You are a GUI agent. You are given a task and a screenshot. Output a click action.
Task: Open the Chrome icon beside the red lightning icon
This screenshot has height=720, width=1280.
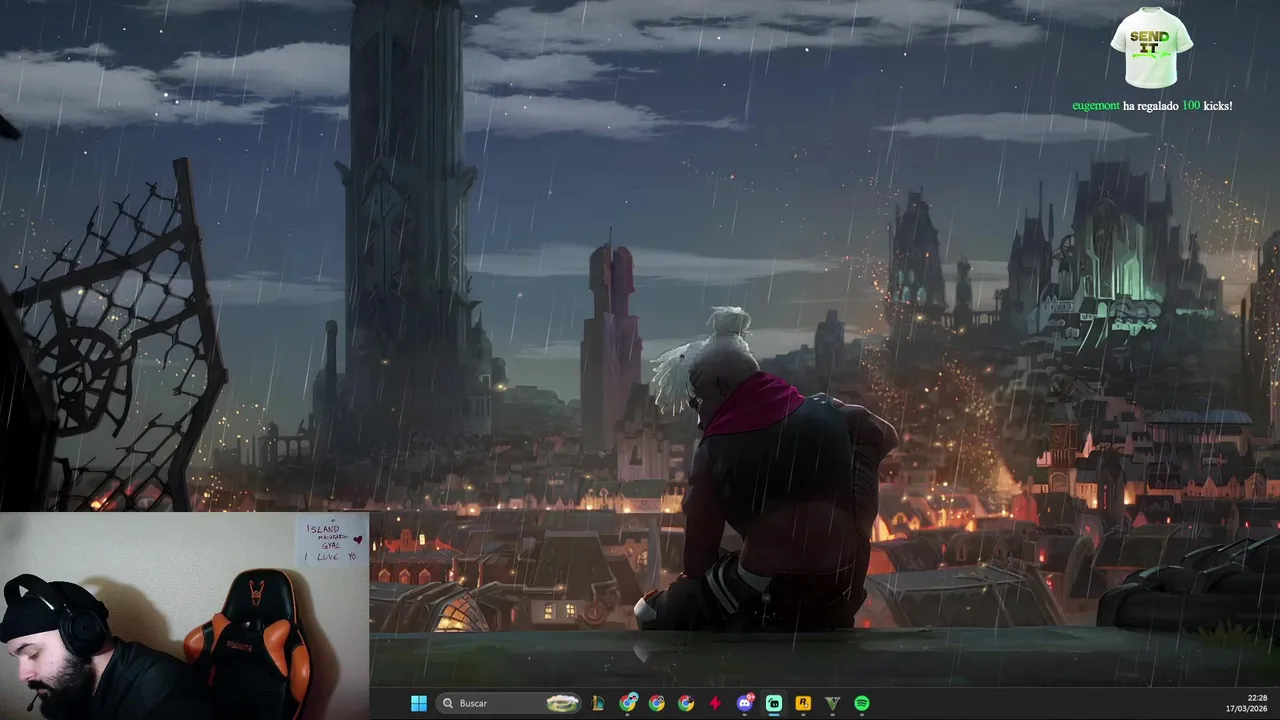click(x=686, y=703)
